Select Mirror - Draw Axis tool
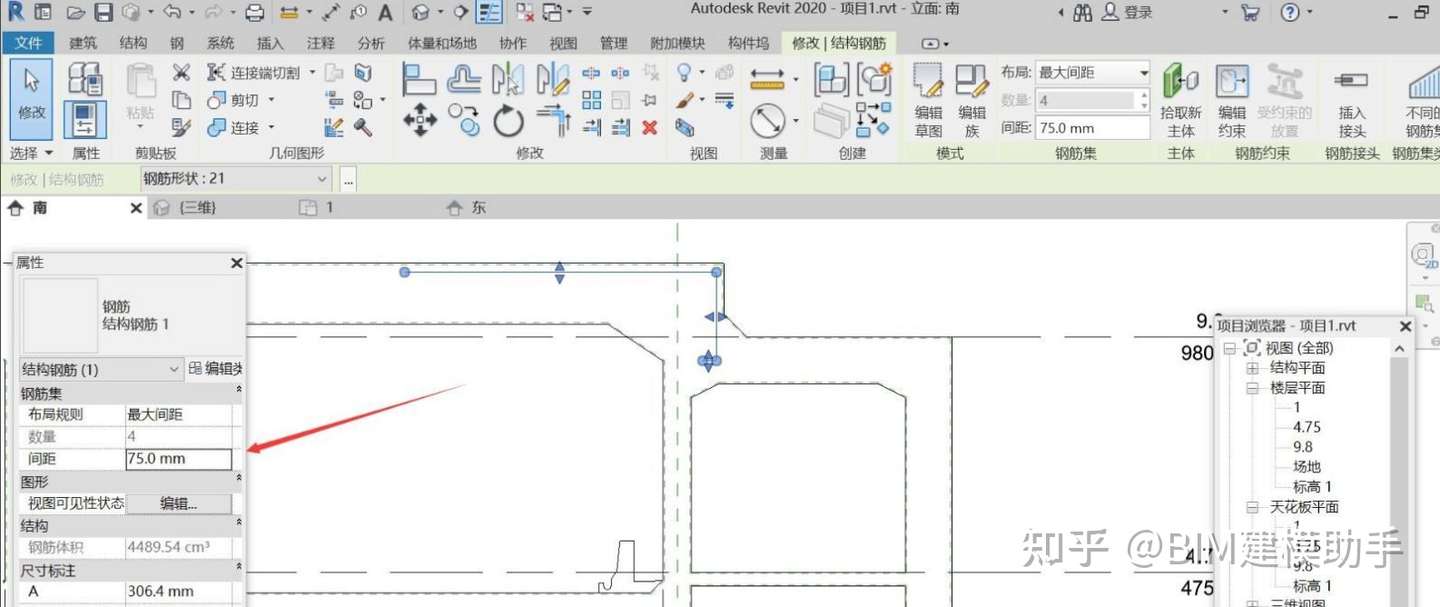 click(x=552, y=78)
